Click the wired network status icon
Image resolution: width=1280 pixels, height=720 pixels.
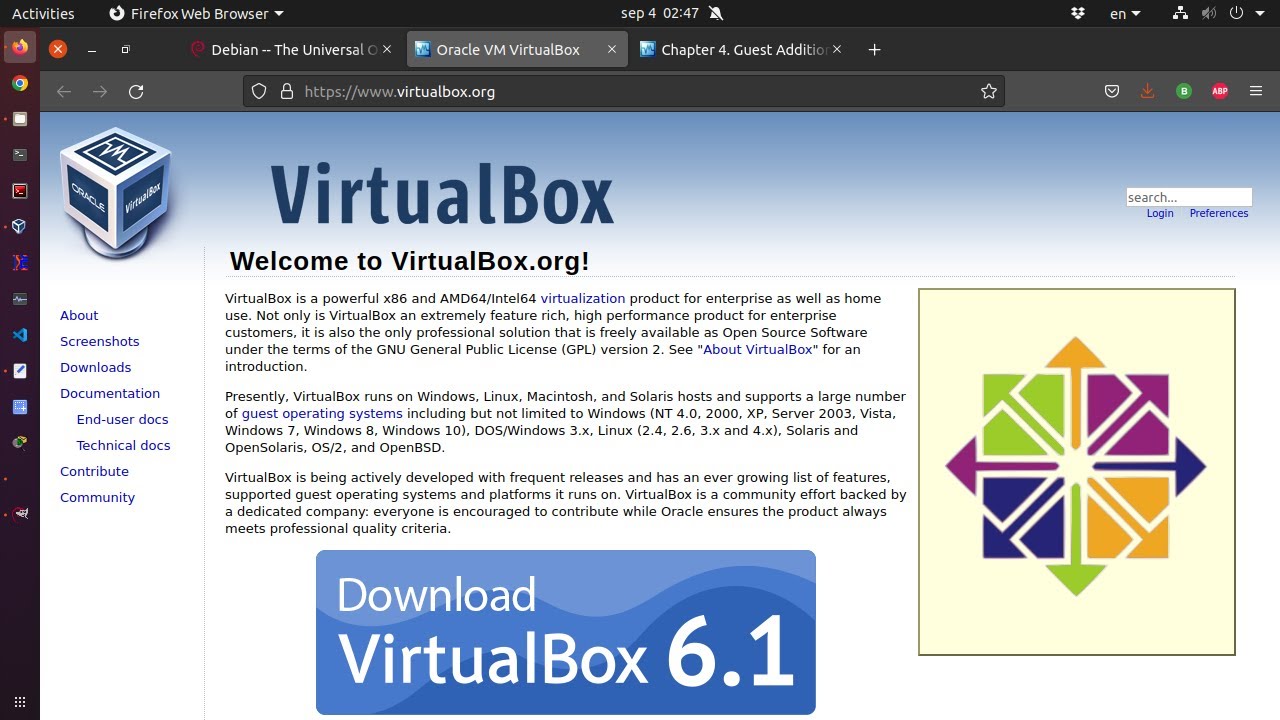pyautogui.click(x=1180, y=13)
